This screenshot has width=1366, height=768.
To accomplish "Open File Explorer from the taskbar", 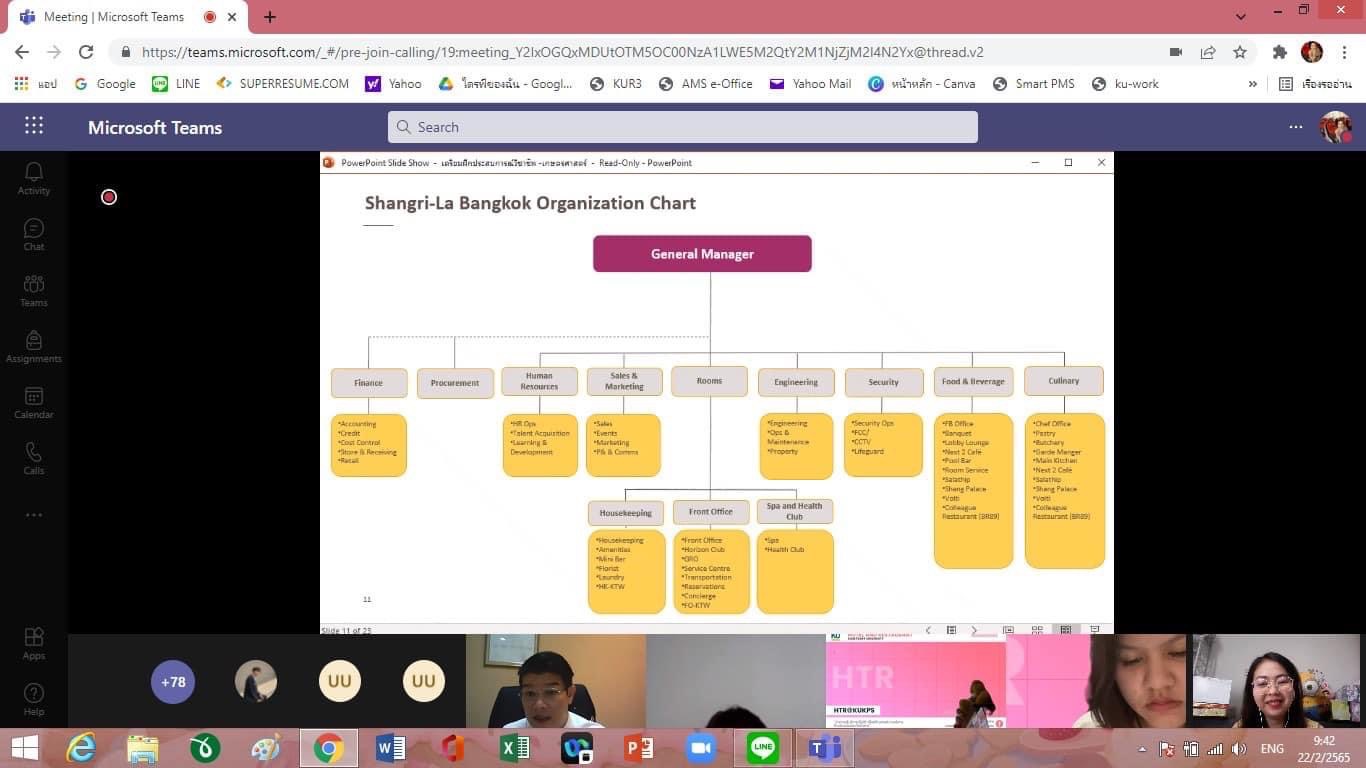I will (x=143, y=748).
